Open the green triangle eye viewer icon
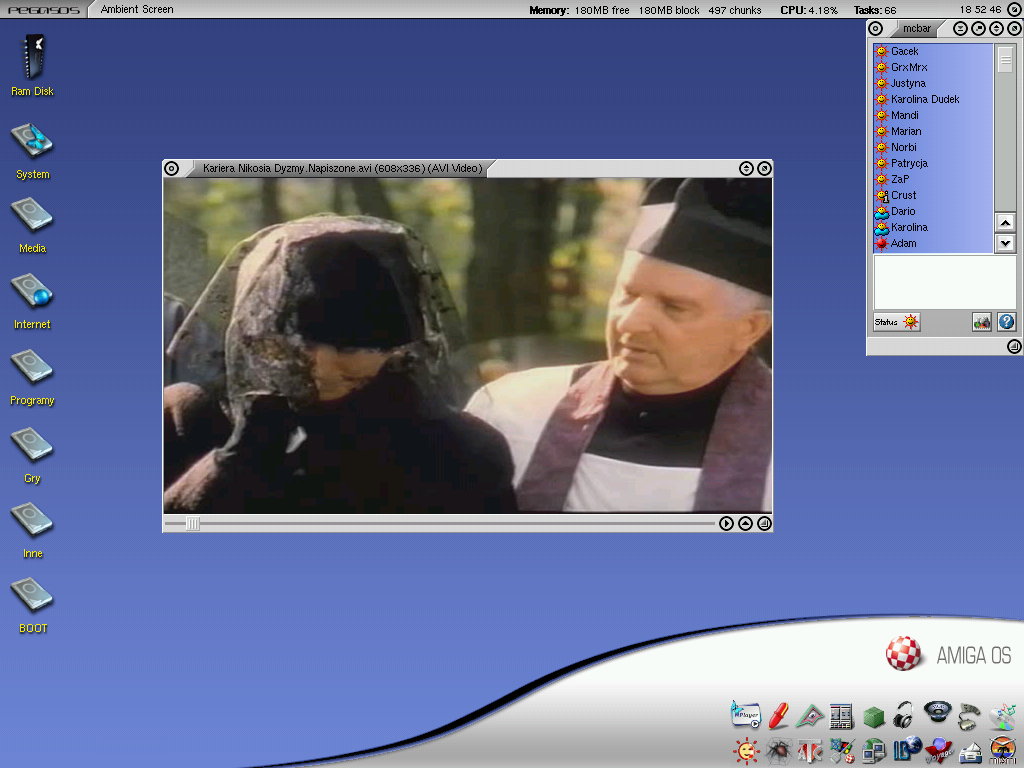This screenshot has height=768, width=1024. pyautogui.click(x=810, y=716)
